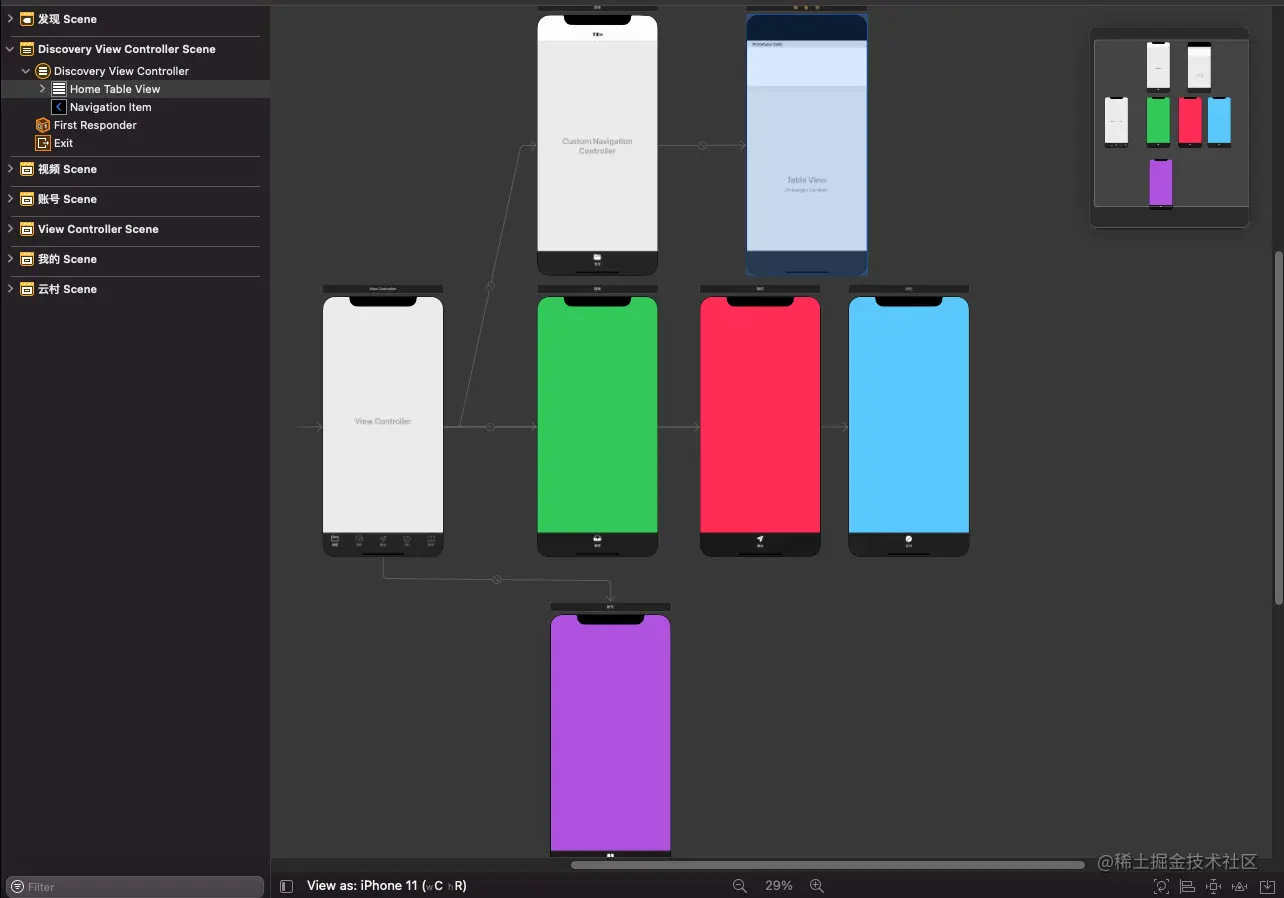This screenshot has width=1284, height=898.
Task: Expand the 视频 Scene row
Action: pyautogui.click(x=10, y=169)
